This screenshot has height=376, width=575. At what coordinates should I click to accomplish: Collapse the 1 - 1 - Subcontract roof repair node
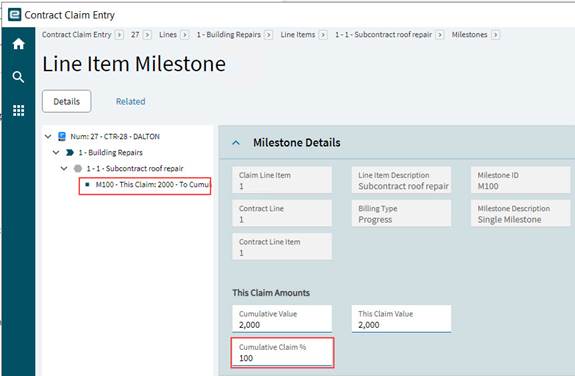[x=64, y=168]
